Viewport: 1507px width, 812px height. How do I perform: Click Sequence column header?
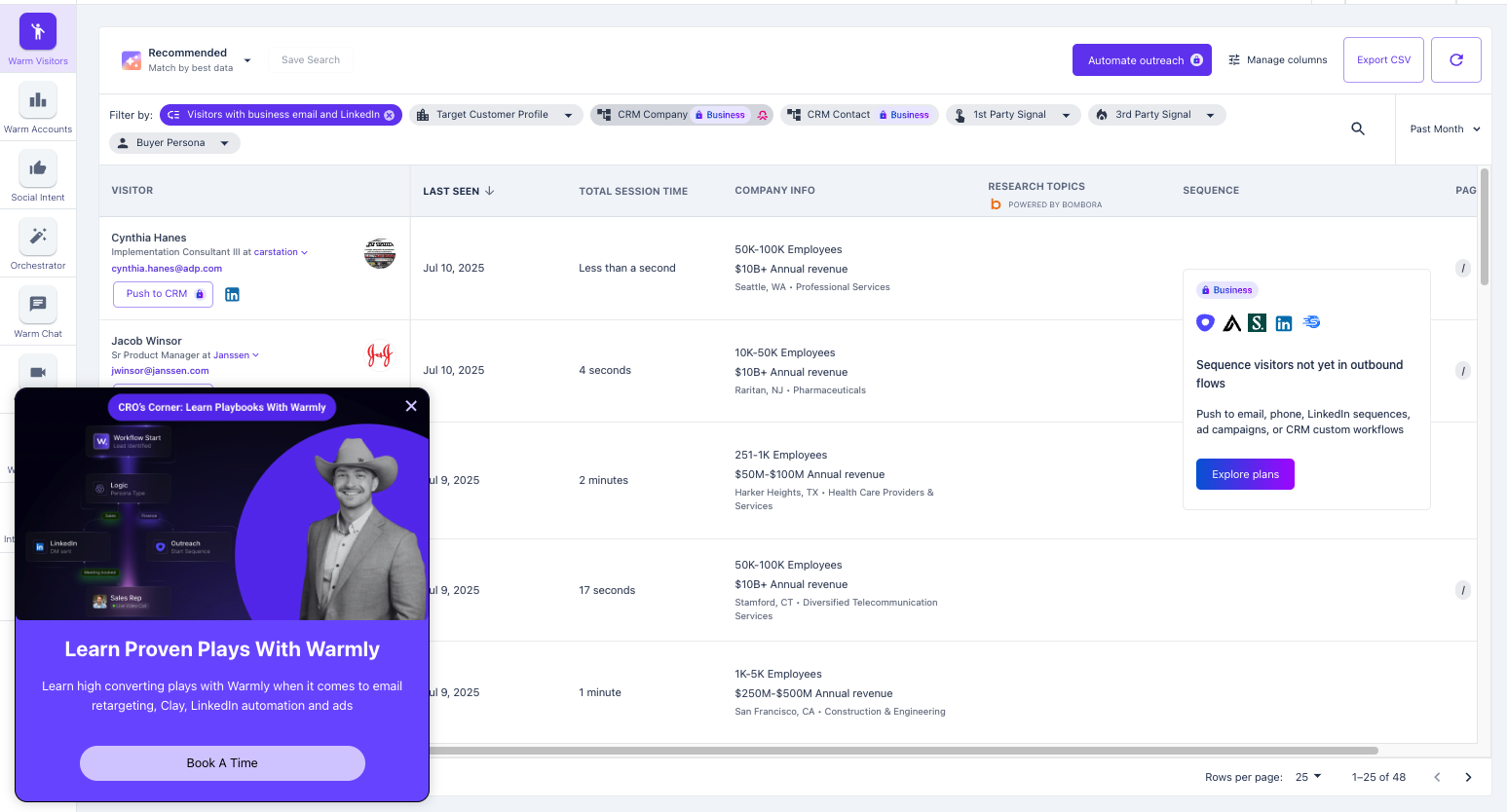coord(1211,191)
